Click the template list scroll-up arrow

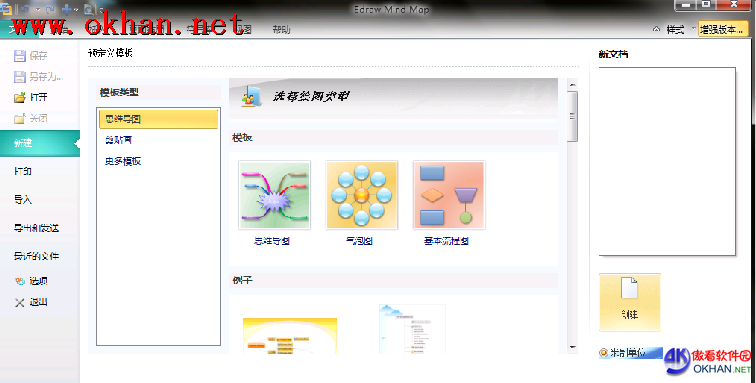572,85
